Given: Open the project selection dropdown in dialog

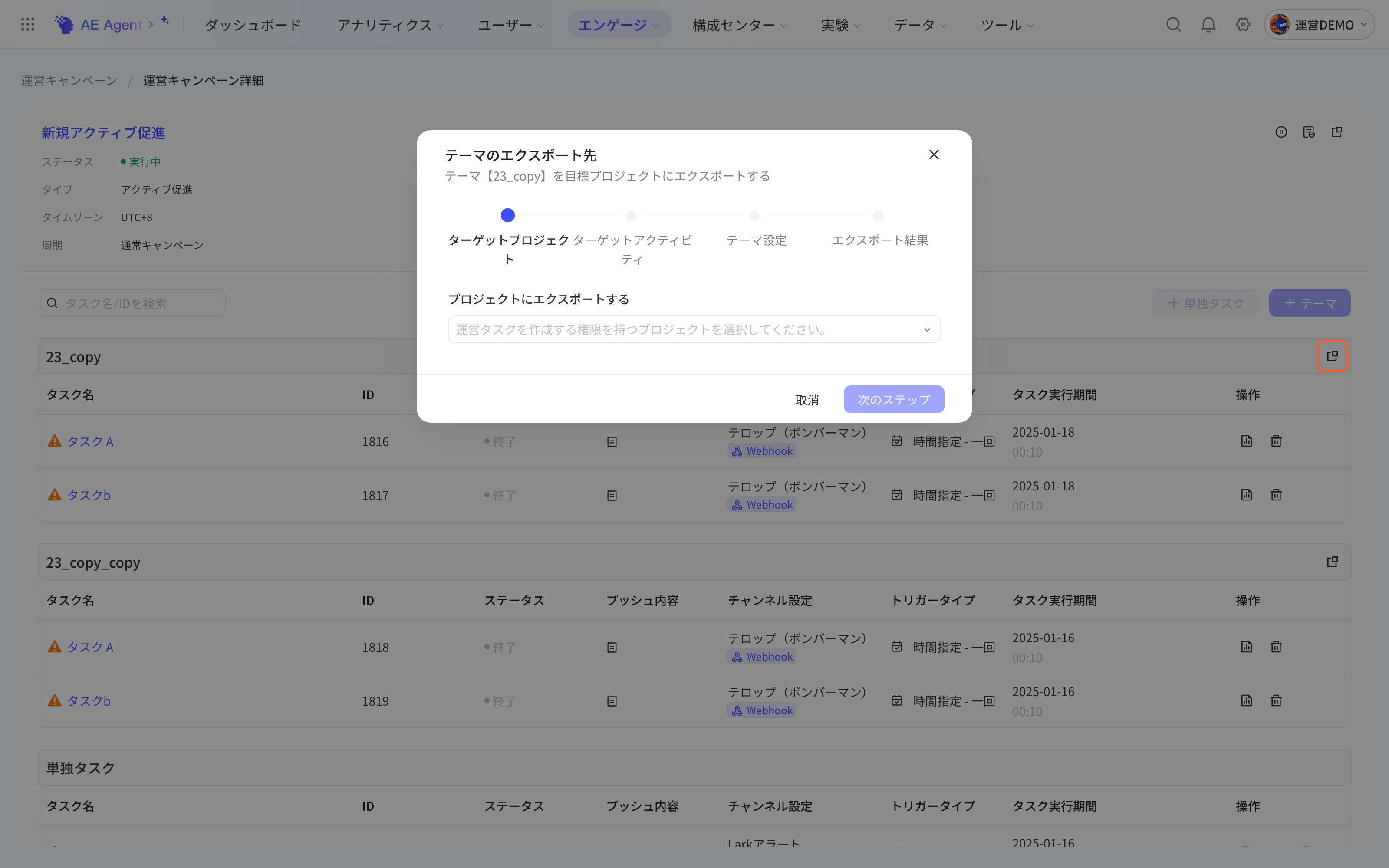Looking at the screenshot, I should [694, 329].
